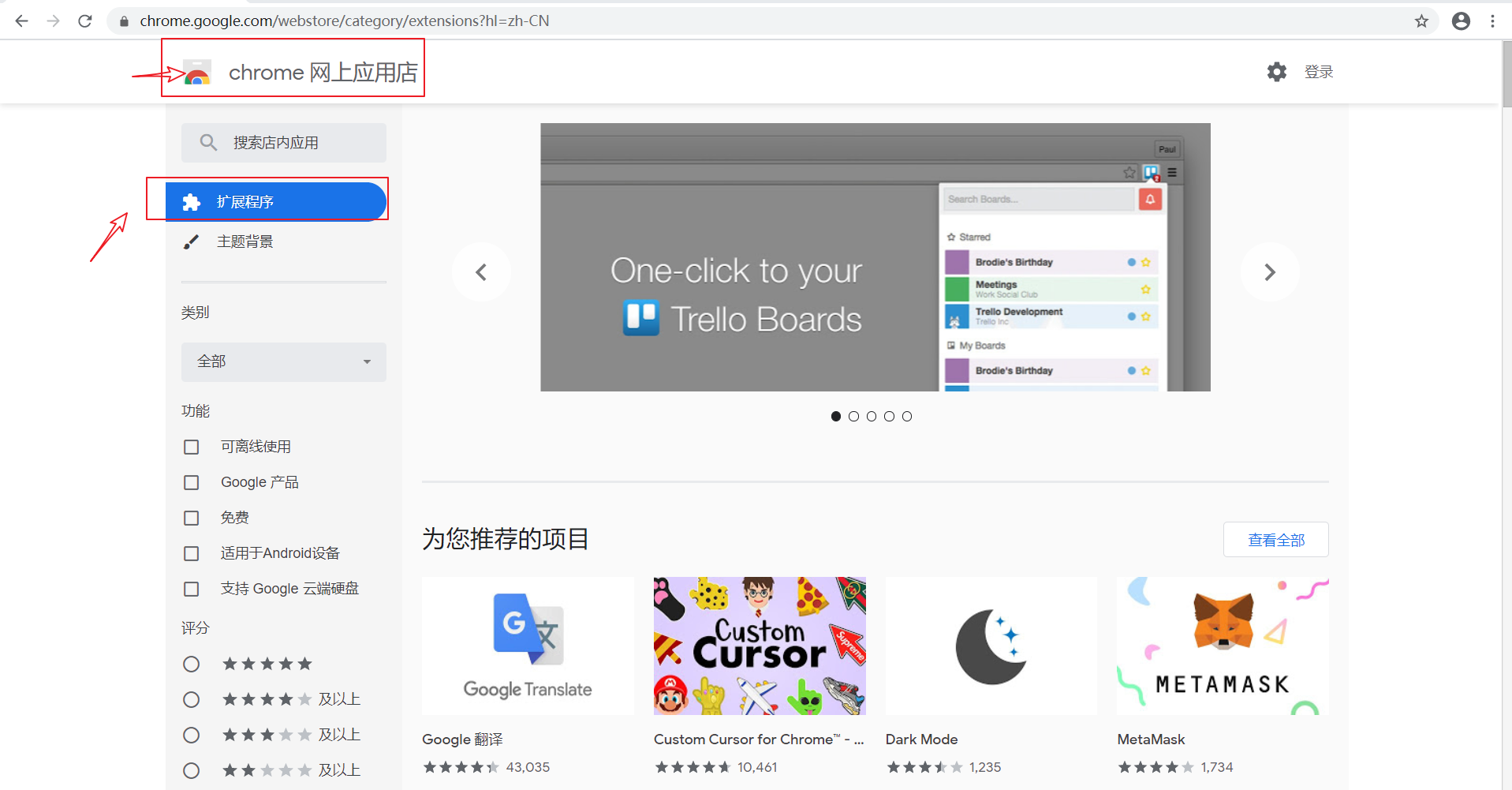Jump to the fifth carousel slide dot
Image resolution: width=1512 pixels, height=790 pixels.
[907, 416]
